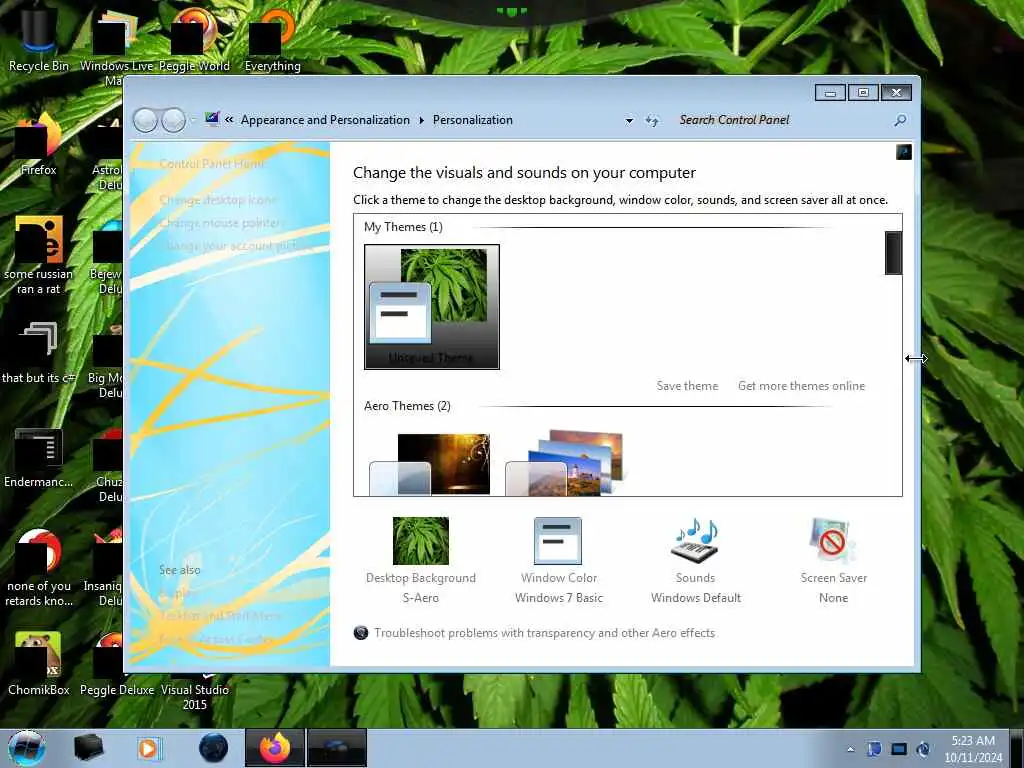
Task: Open Troubleshoot problems with transparency link
Action: 545,633
